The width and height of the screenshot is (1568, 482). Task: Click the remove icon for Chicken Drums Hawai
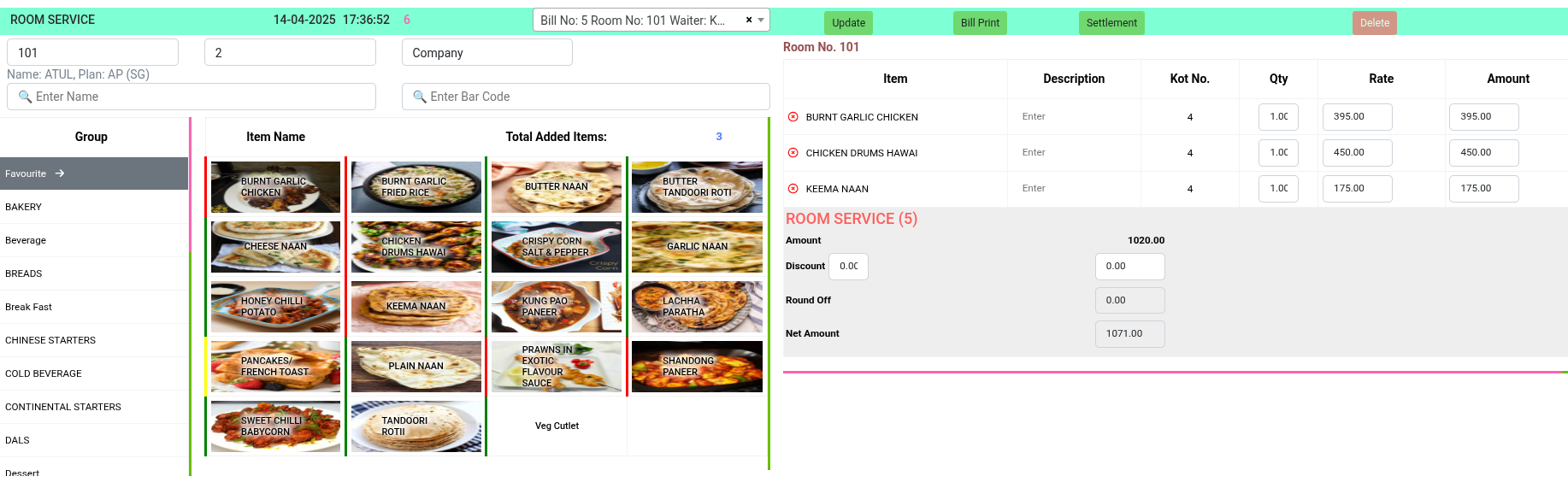click(x=793, y=153)
